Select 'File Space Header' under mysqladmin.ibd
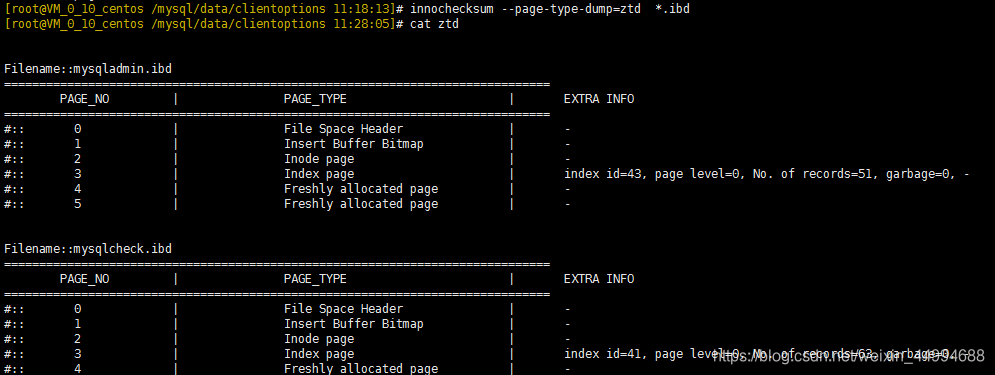Image resolution: width=995 pixels, height=375 pixels. coord(343,129)
